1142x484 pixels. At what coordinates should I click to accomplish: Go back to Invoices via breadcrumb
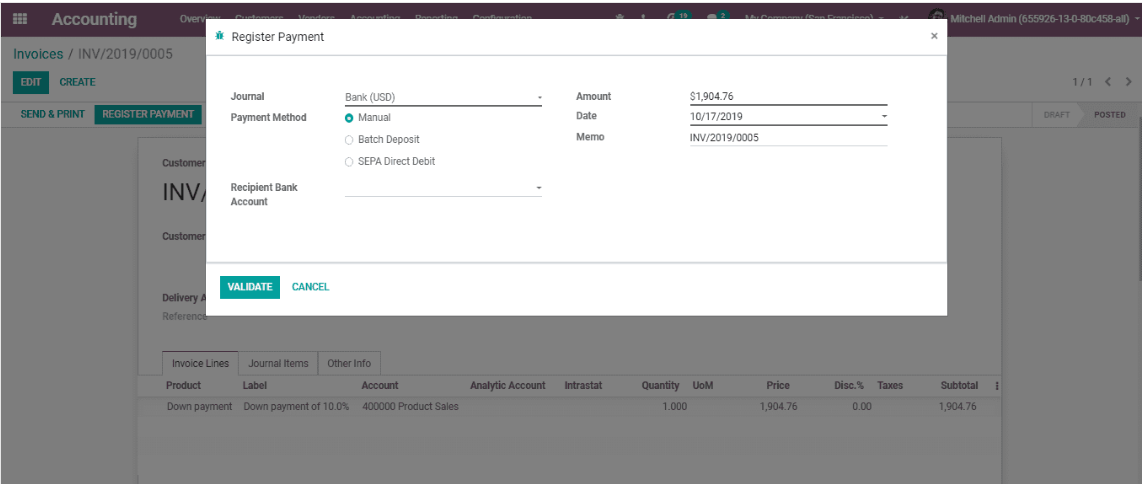tap(38, 55)
